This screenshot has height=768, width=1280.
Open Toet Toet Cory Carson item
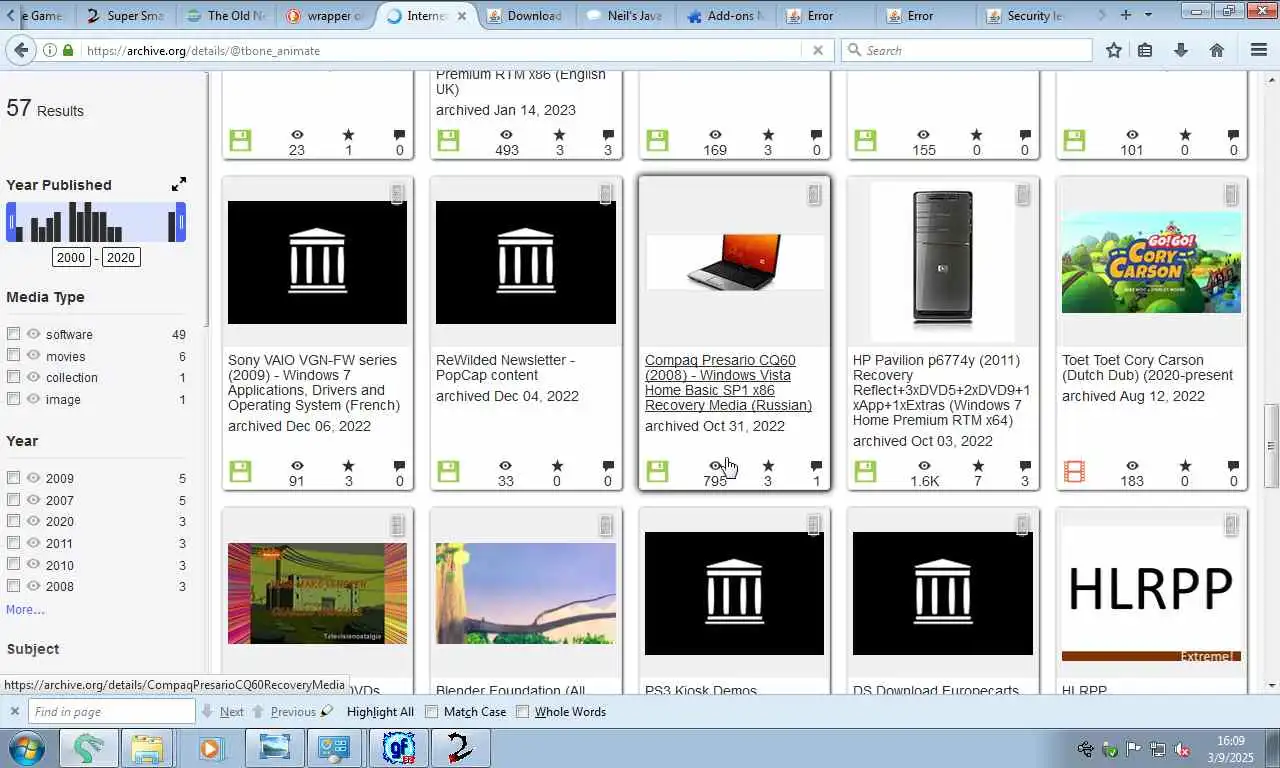click(x=1147, y=367)
